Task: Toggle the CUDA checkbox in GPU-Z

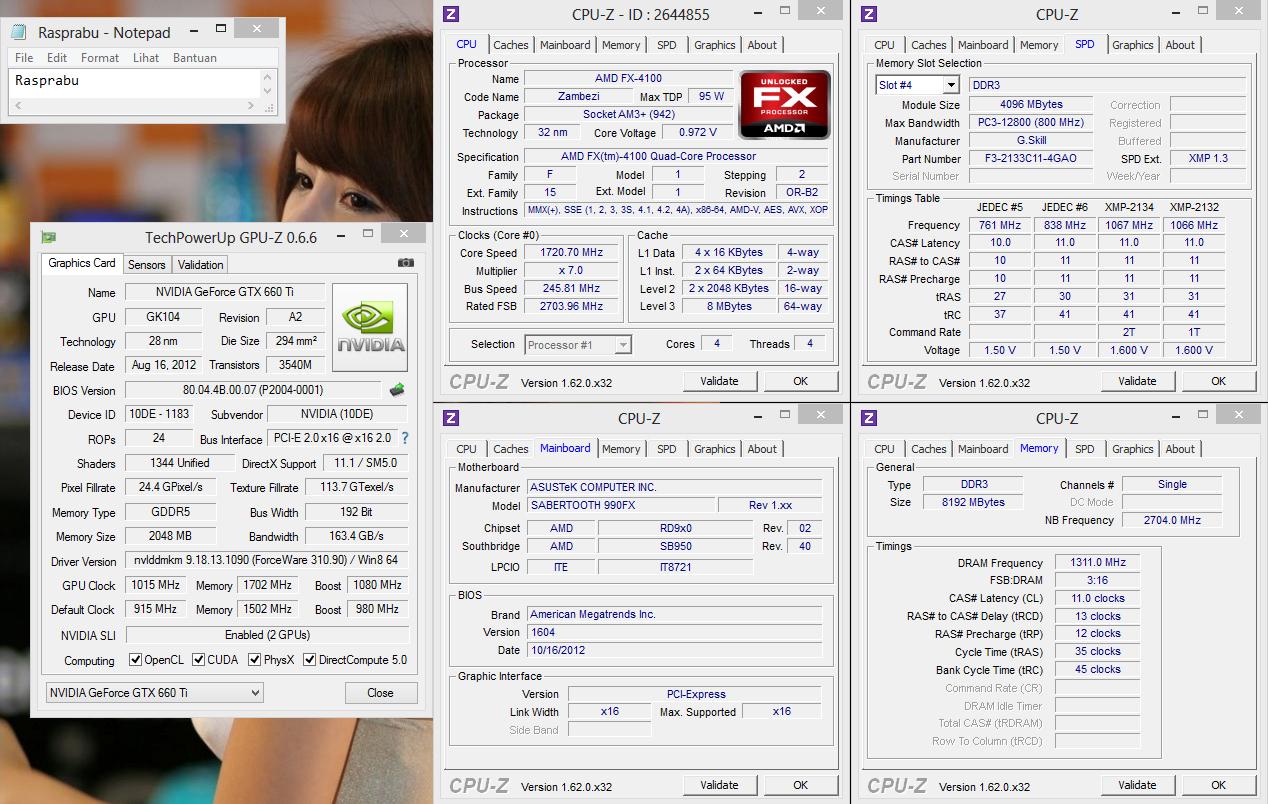Action: 199,660
